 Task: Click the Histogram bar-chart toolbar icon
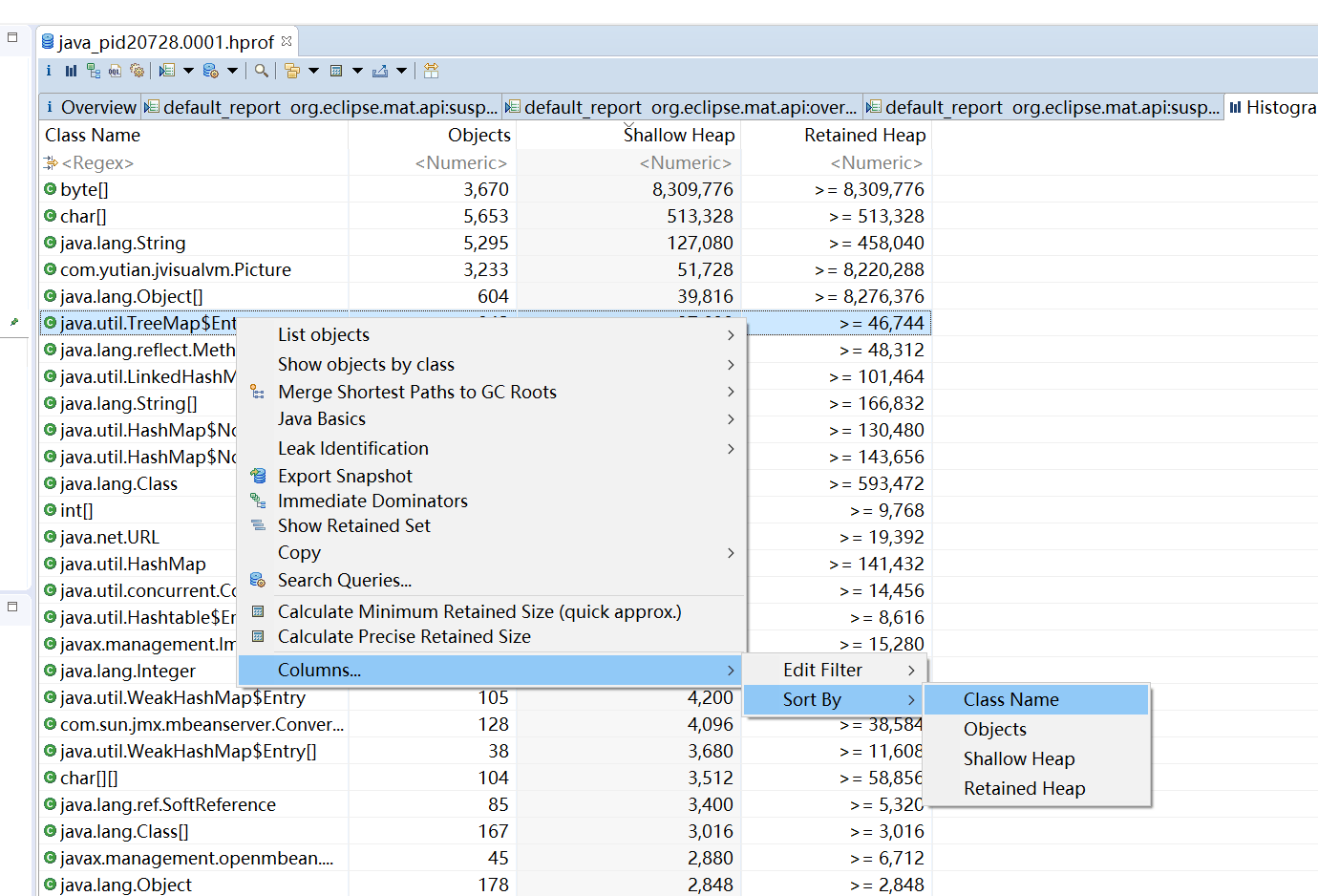(71, 71)
